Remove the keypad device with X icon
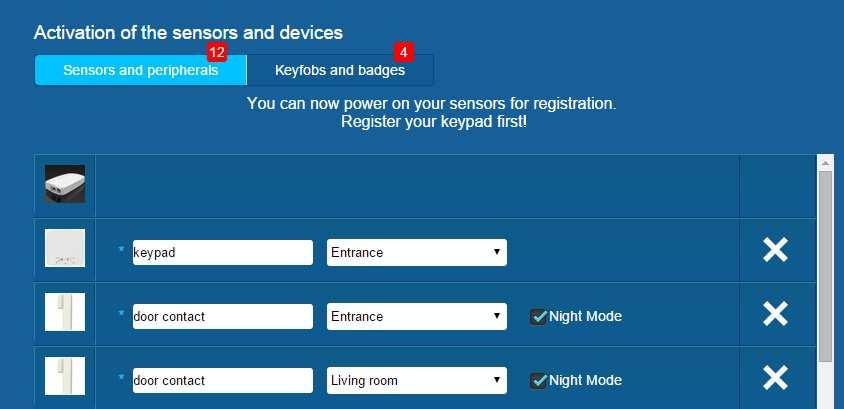The width and height of the screenshot is (844, 409). click(x=775, y=250)
